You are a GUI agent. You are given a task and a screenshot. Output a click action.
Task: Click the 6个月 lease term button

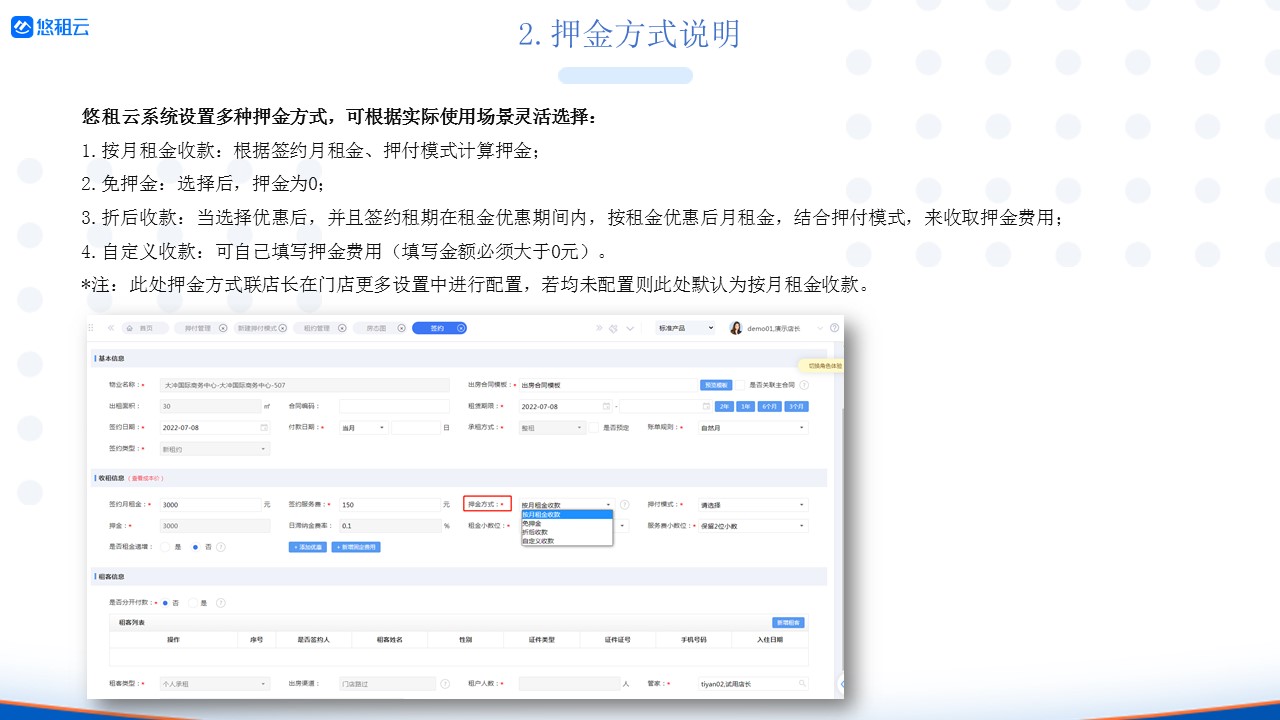pos(770,406)
